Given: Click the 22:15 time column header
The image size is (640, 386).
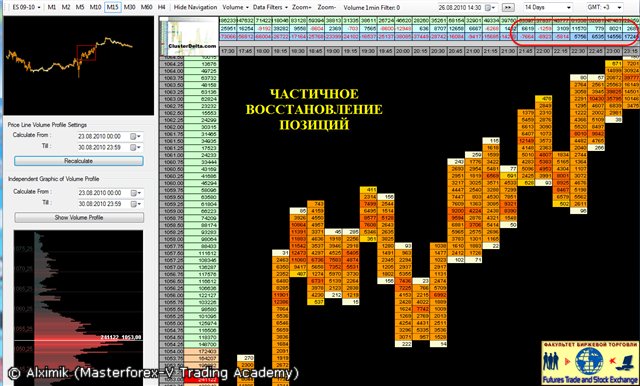Looking at the screenshot, I should tap(561, 51).
